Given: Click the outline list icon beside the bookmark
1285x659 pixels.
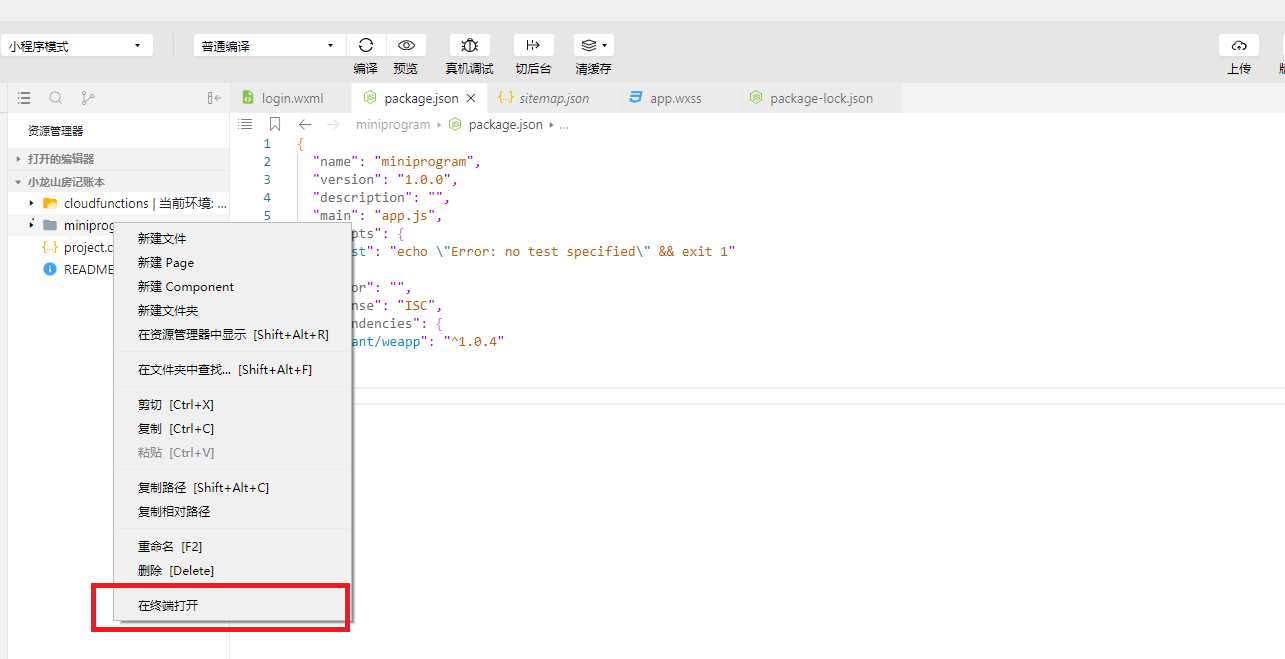Looking at the screenshot, I should pos(245,125).
